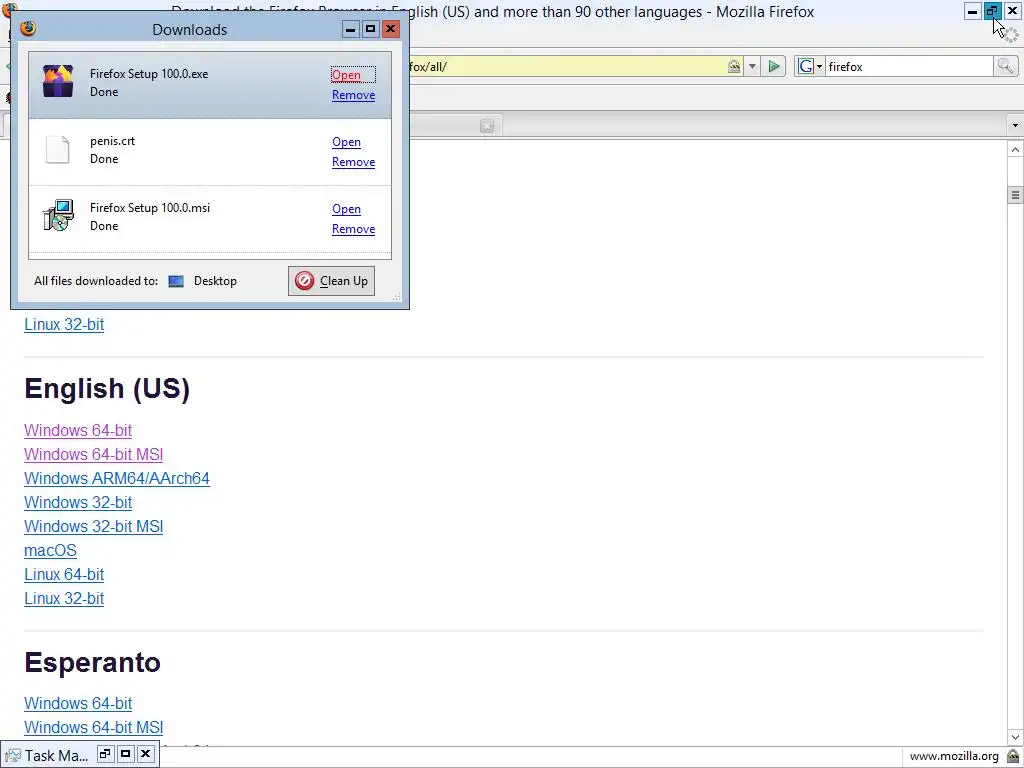Open the English (US) macOS link
Viewport: 1024px width, 768px height.
(50, 551)
